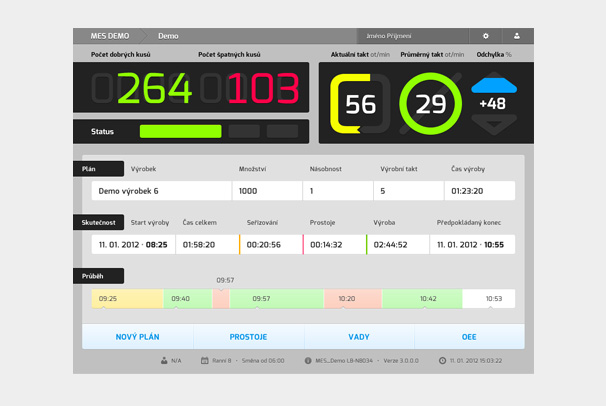Click the version info icon

(x=307, y=360)
